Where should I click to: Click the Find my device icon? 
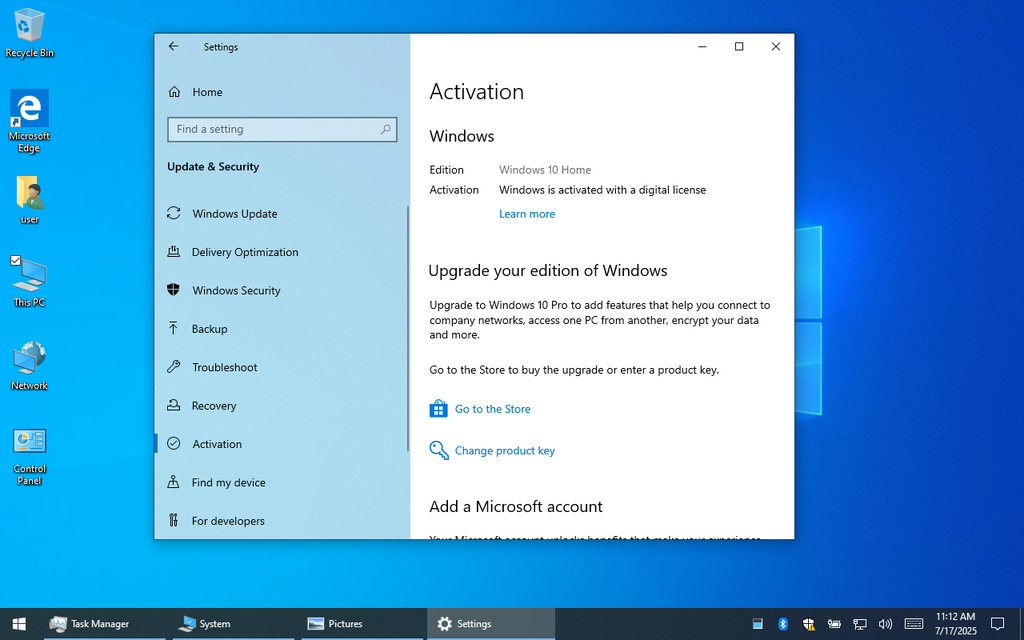pyautogui.click(x=173, y=482)
